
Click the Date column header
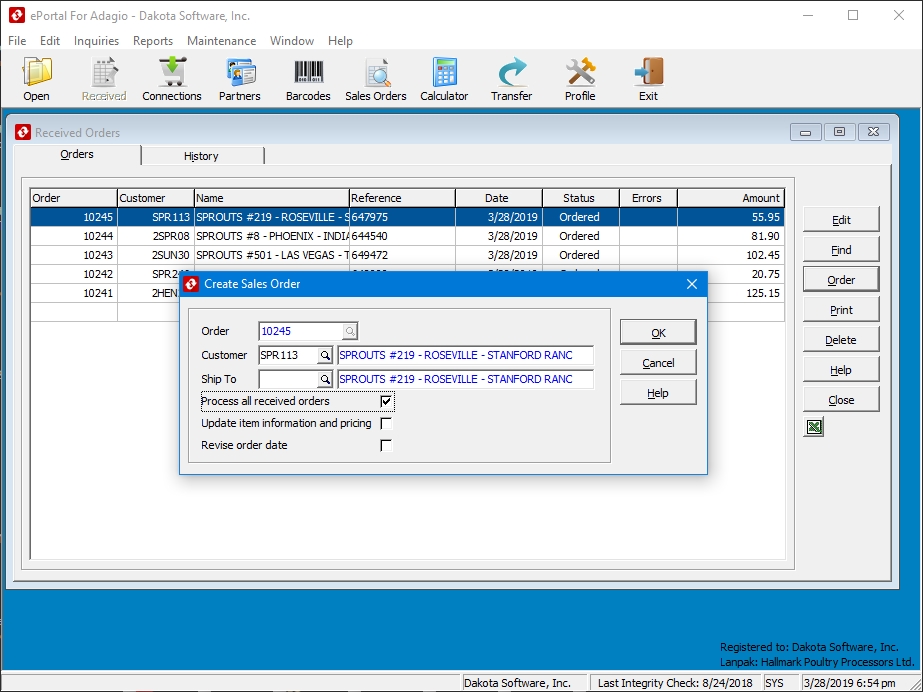(x=499, y=198)
